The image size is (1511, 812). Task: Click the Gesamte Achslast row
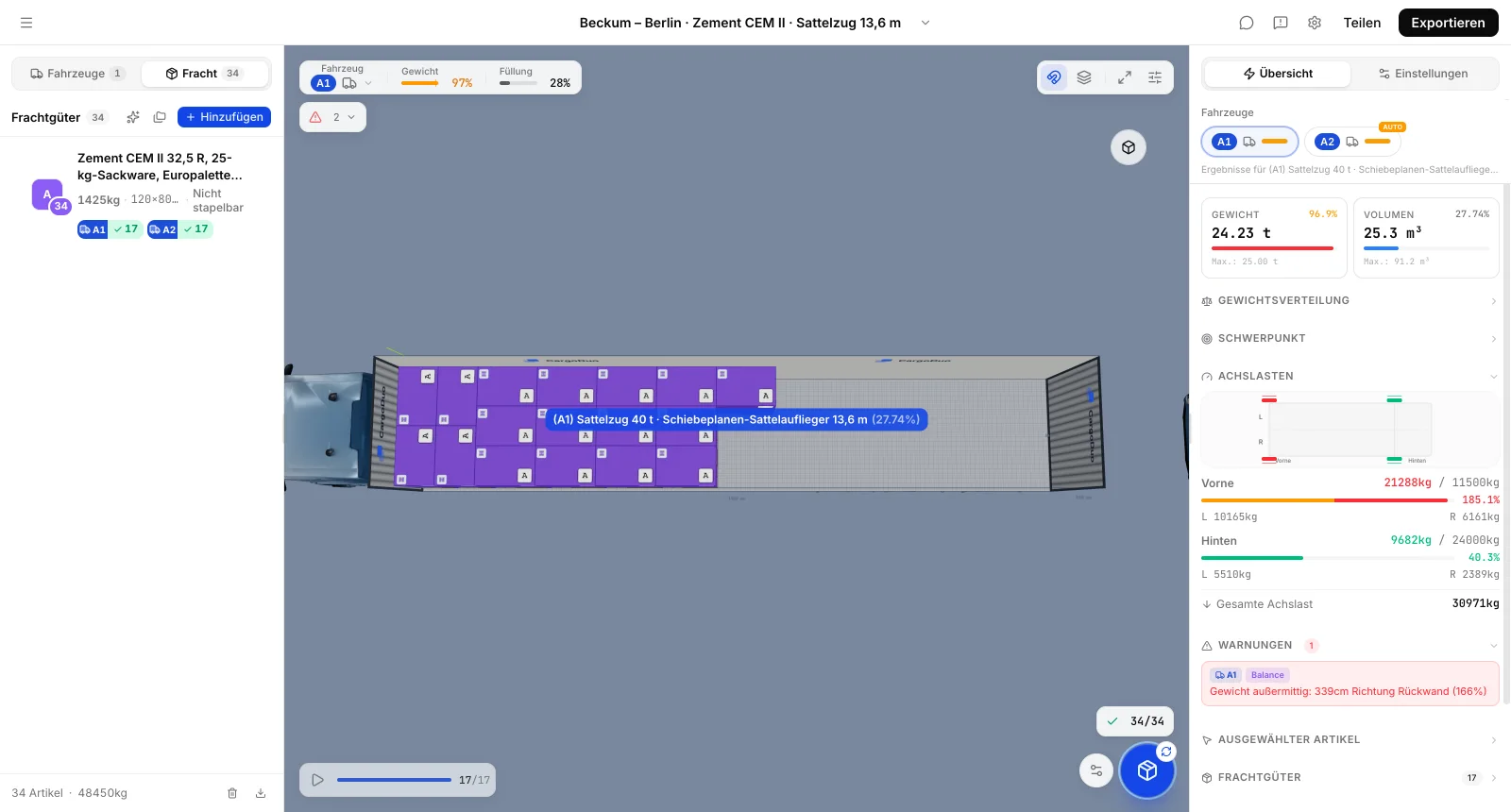tap(1350, 604)
